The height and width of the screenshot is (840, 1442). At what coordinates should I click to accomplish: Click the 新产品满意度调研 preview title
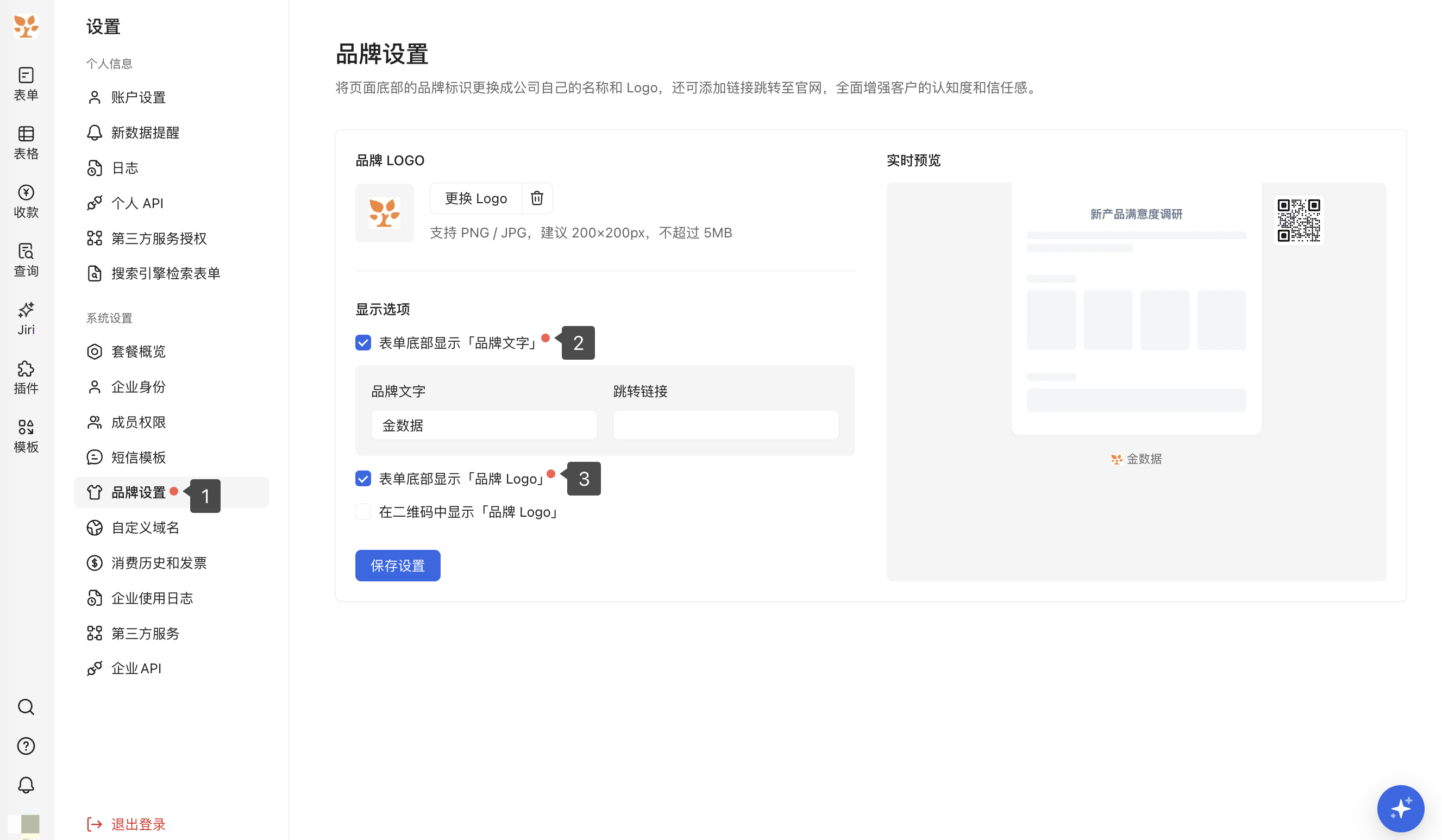coord(1136,214)
